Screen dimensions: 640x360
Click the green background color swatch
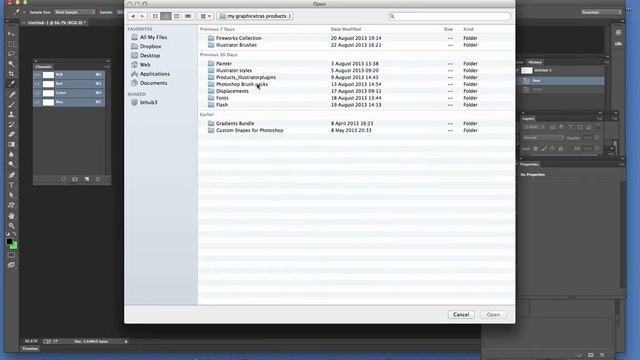click(14, 246)
